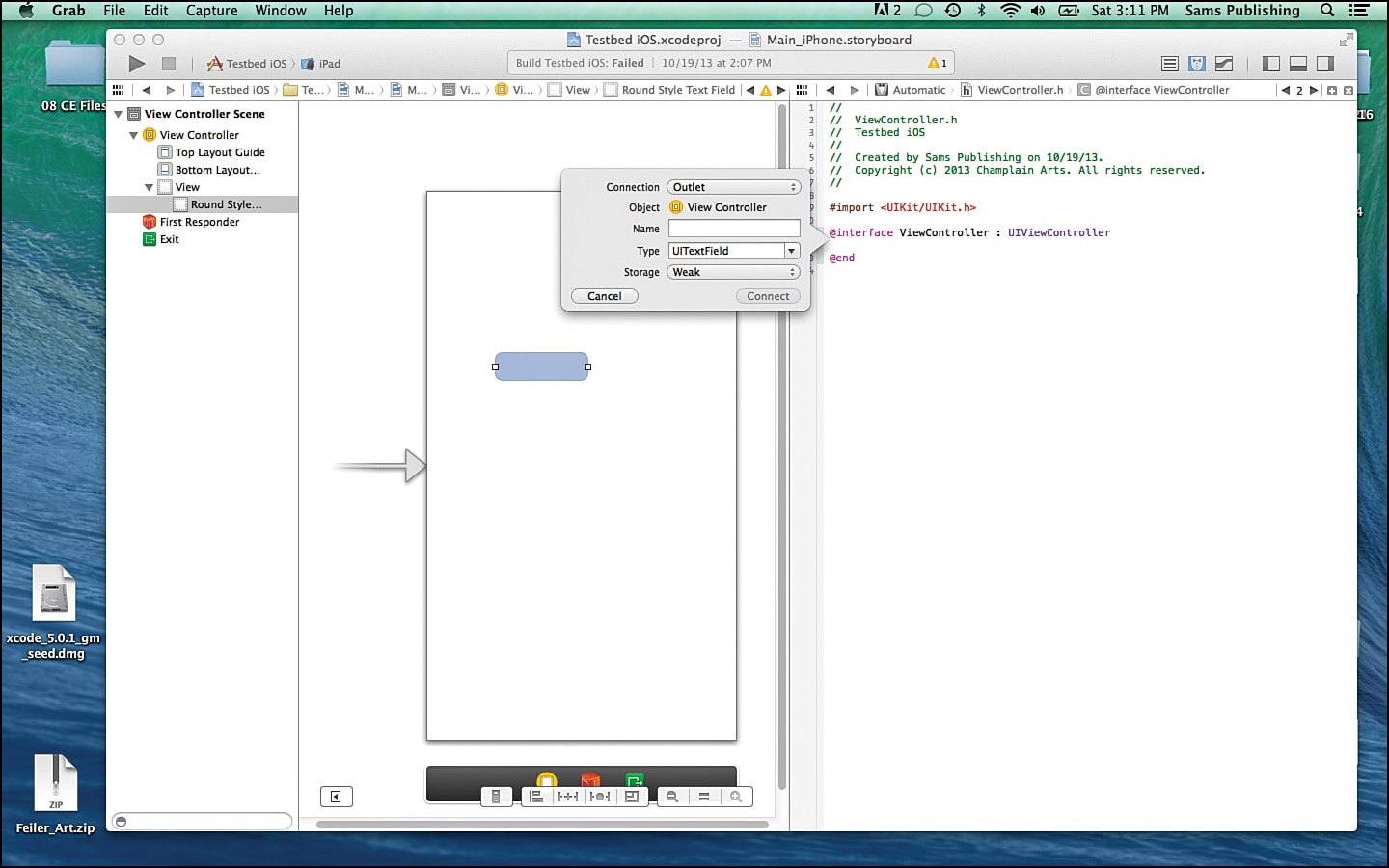Show the Standard editor

1170,64
